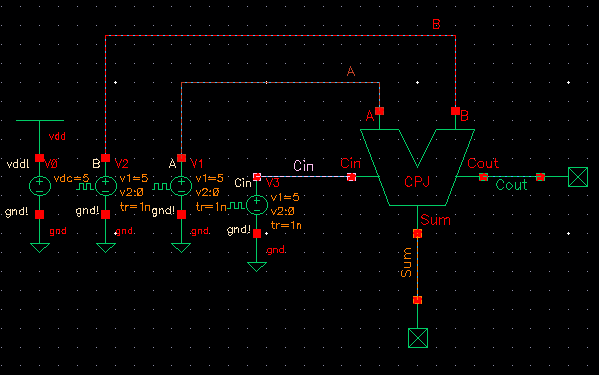Select ground symbol under V0 source
The width and height of the screenshot is (599, 375).
pyautogui.click(x=40, y=248)
